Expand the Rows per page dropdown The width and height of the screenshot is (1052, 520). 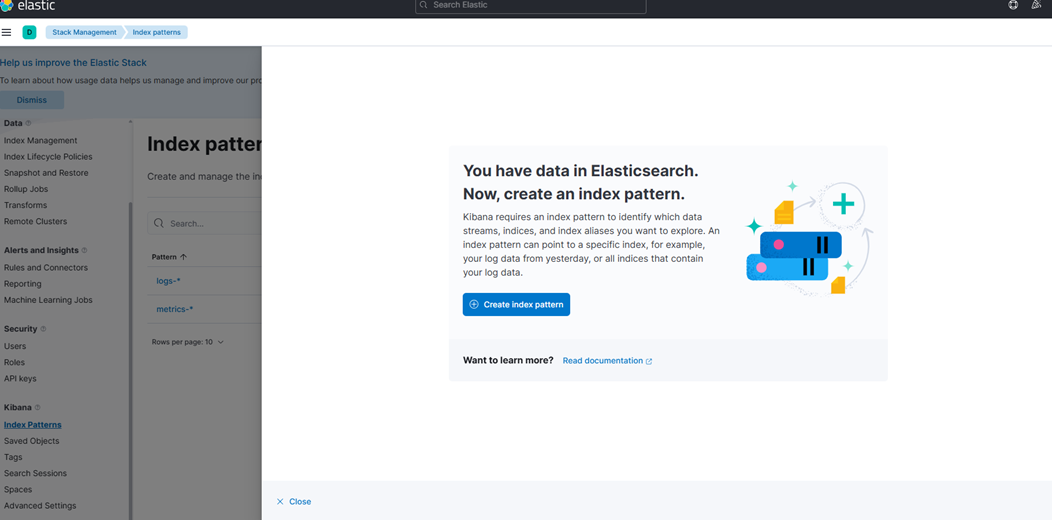[x=188, y=342]
